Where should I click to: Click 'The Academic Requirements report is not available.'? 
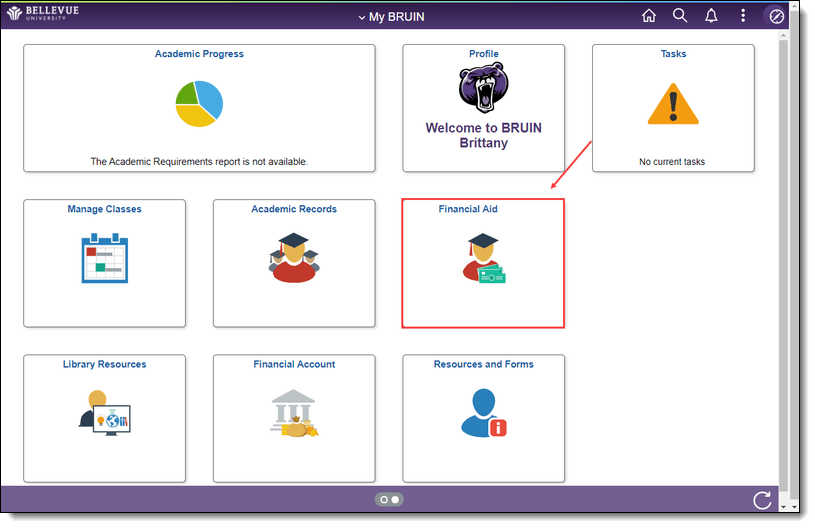(199, 162)
